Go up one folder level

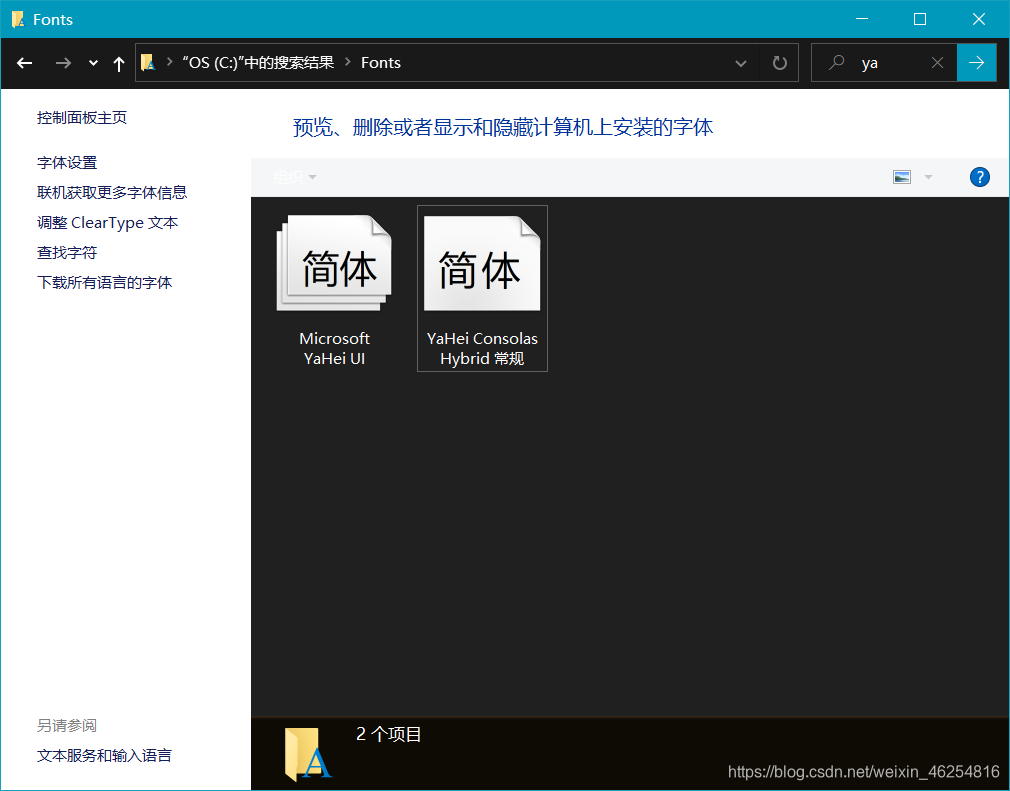click(119, 63)
